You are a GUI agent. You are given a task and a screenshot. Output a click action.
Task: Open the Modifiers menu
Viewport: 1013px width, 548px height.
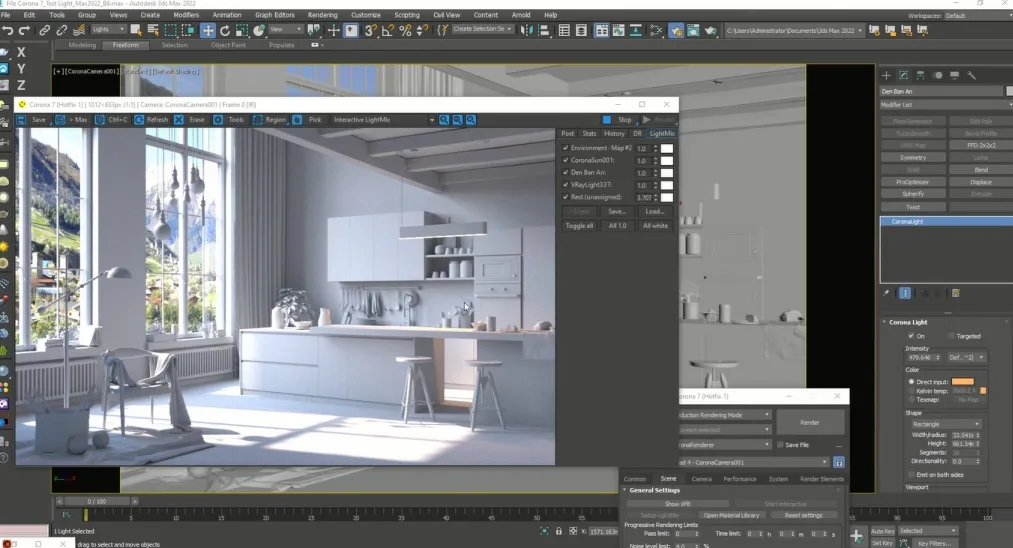coord(186,15)
